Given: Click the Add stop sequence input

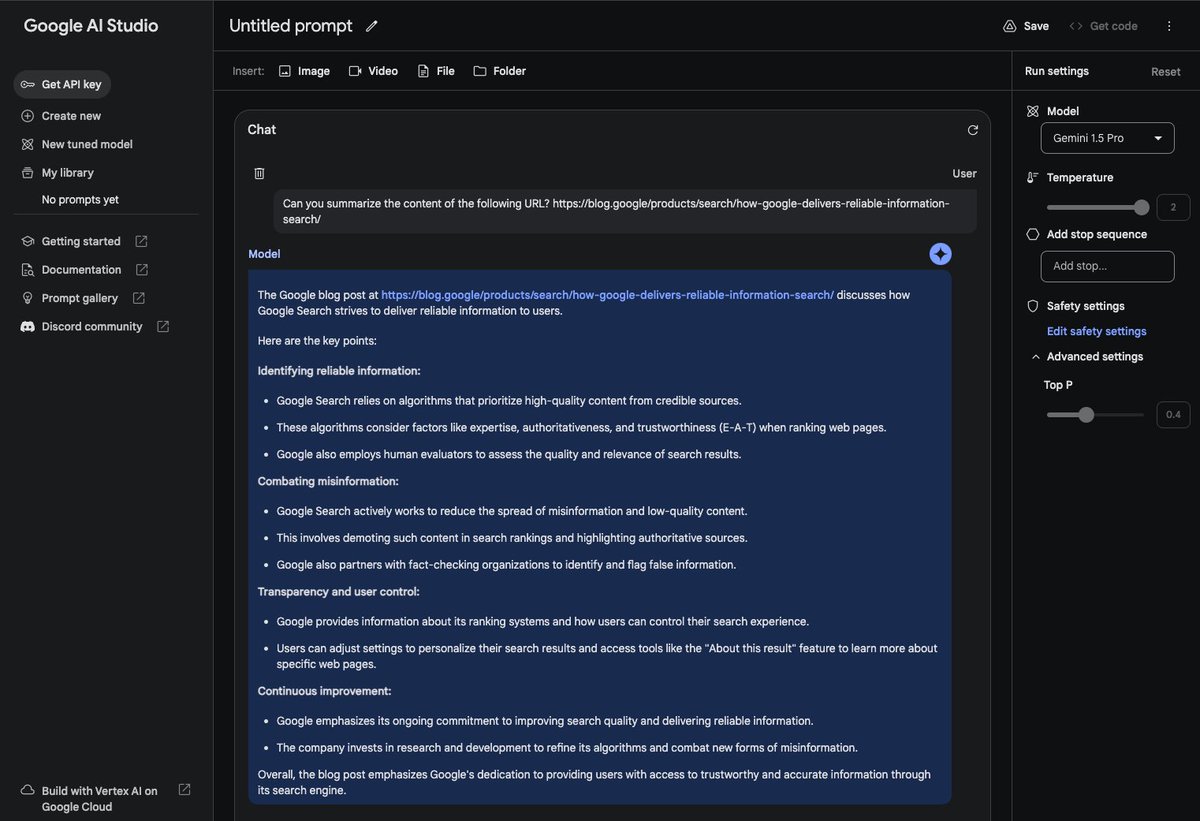Looking at the screenshot, I should [1108, 266].
